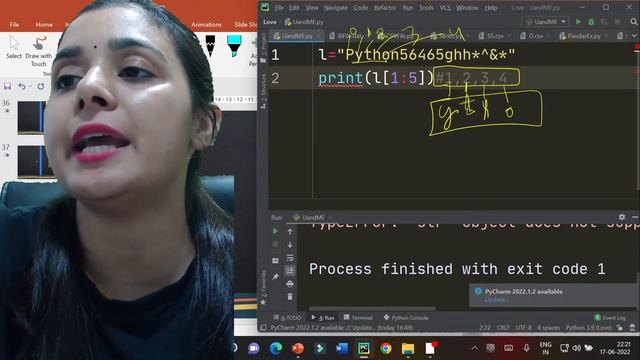The height and width of the screenshot is (360, 640).
Task: Open the File menu in PyCharm
Action: [279, 8]
